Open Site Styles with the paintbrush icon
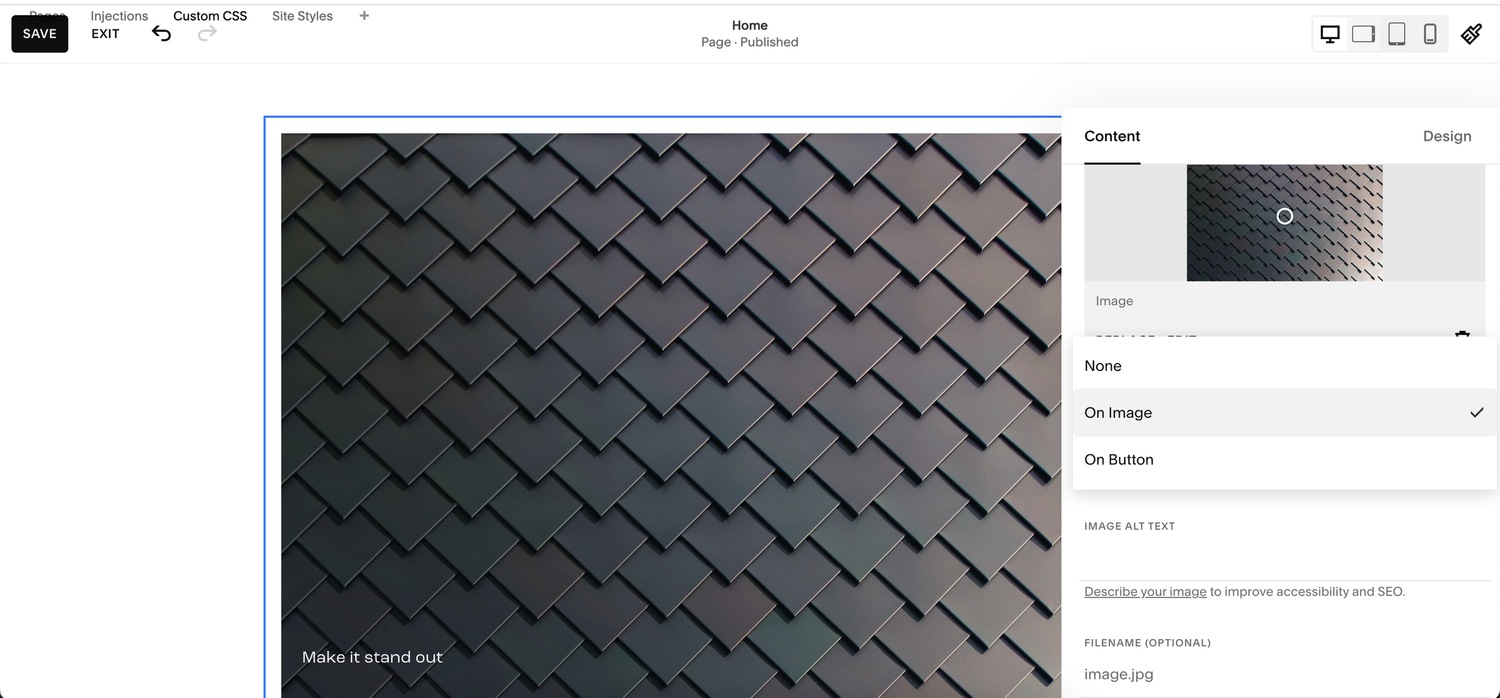 click(x=1471, y=33)
